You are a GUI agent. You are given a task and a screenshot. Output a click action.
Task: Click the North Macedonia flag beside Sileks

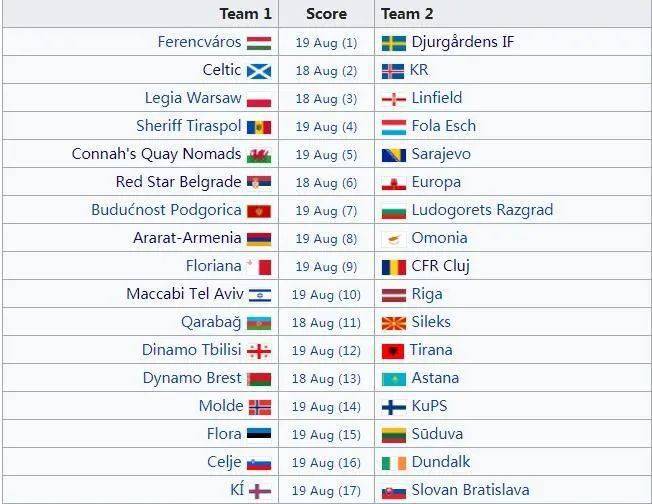tap(393, 323)
